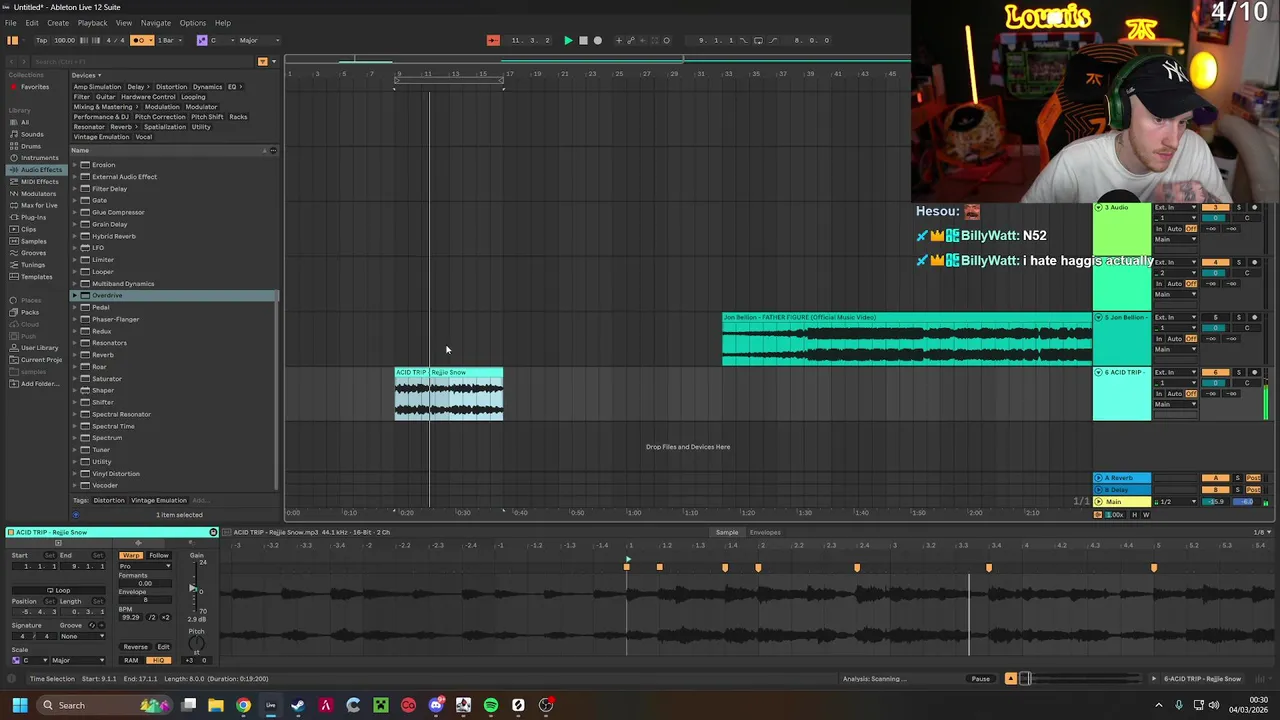The height and width of the screenshot is (720, 1280).
Task: Toggle the RAM mode button
Action: pos(131,660)
